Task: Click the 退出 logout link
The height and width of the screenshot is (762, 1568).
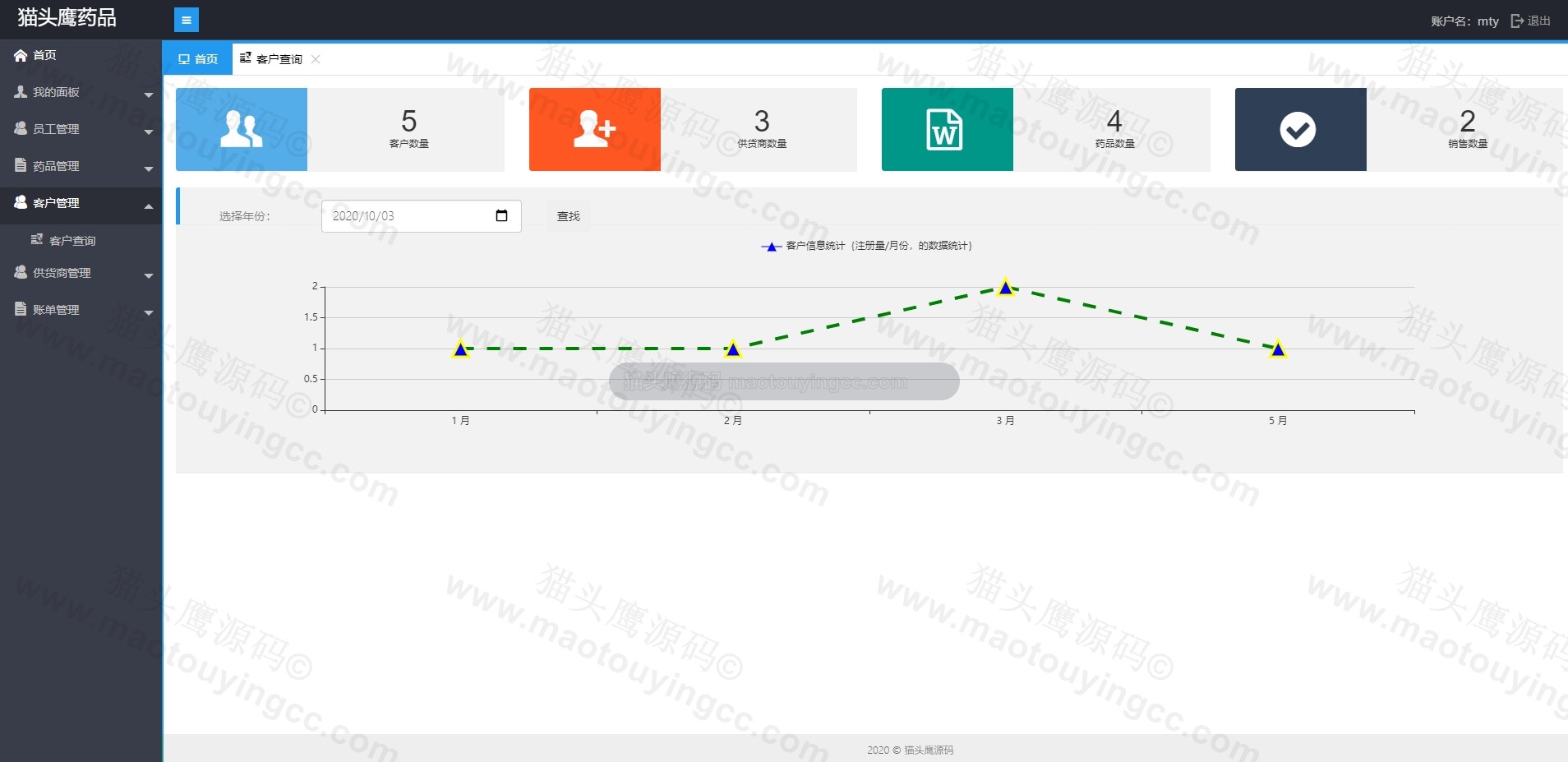Action: coord(1539,21)
